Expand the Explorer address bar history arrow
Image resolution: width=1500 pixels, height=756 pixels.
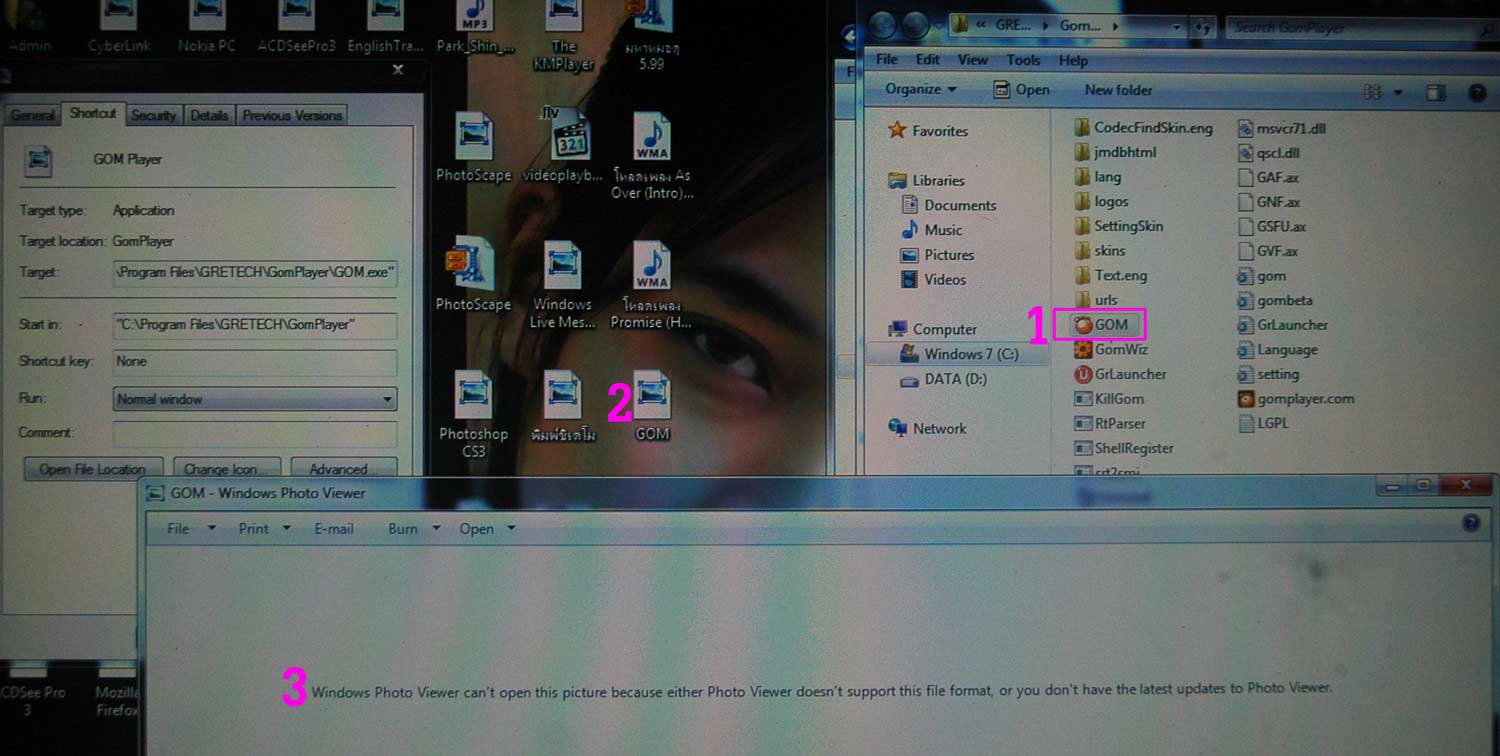click(x=1176, y=26)
